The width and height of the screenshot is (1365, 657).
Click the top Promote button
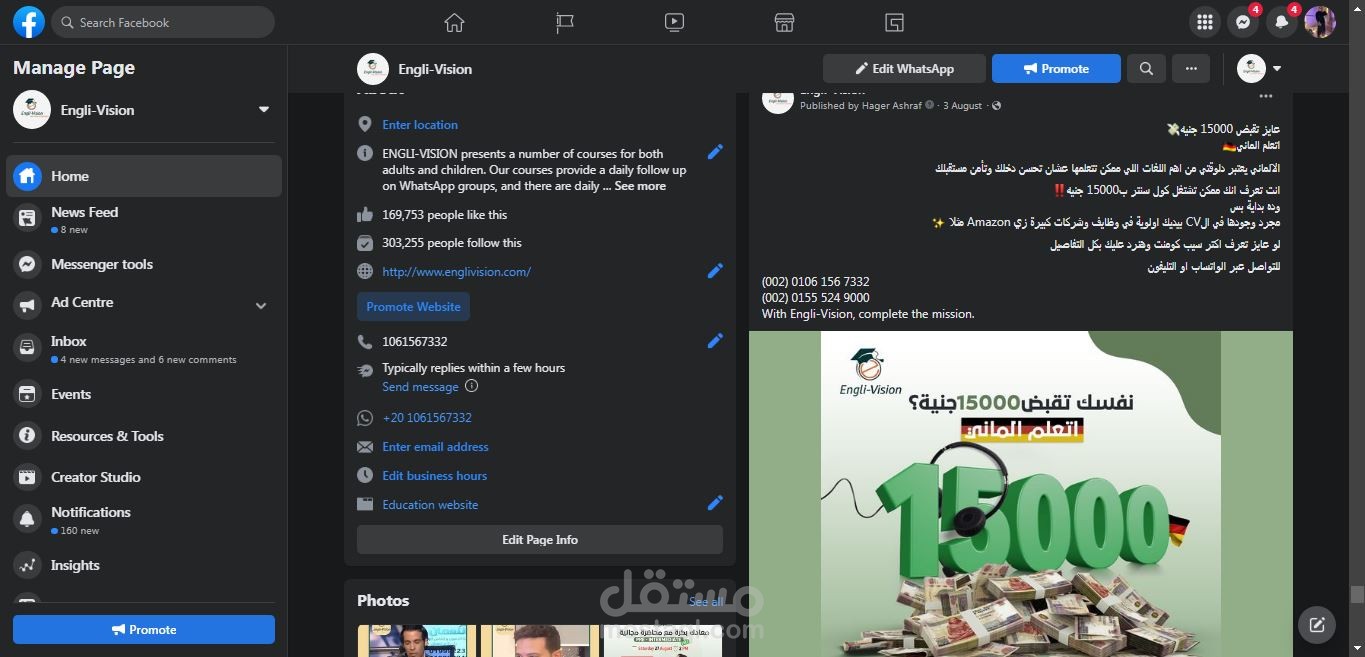[1056, 69]
